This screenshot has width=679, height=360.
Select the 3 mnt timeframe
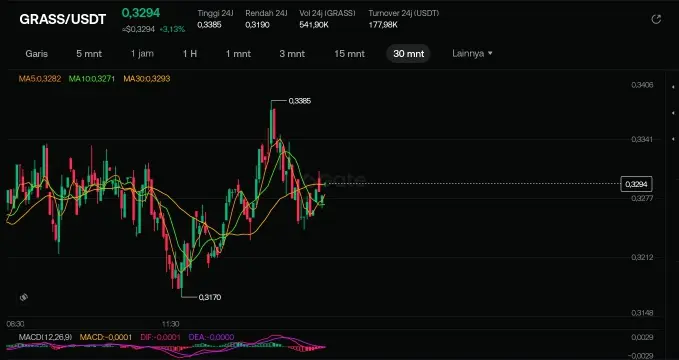(x=292, y=54)
